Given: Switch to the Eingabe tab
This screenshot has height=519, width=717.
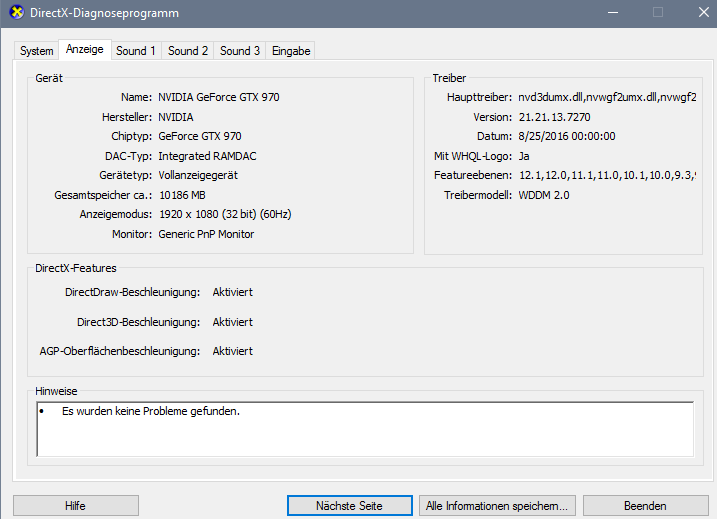Looking at the screenshot, I should (291, 51).
